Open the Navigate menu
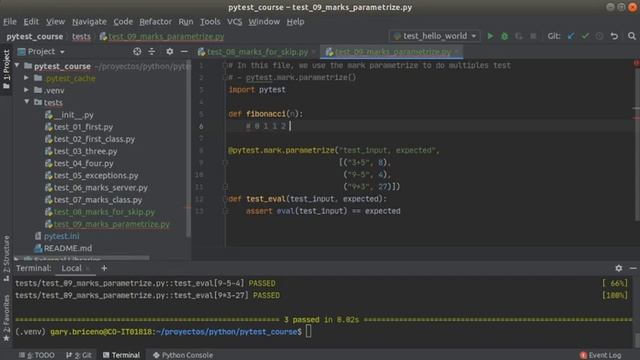Screen dimensions: 640x360 click(x=89, y=22)
